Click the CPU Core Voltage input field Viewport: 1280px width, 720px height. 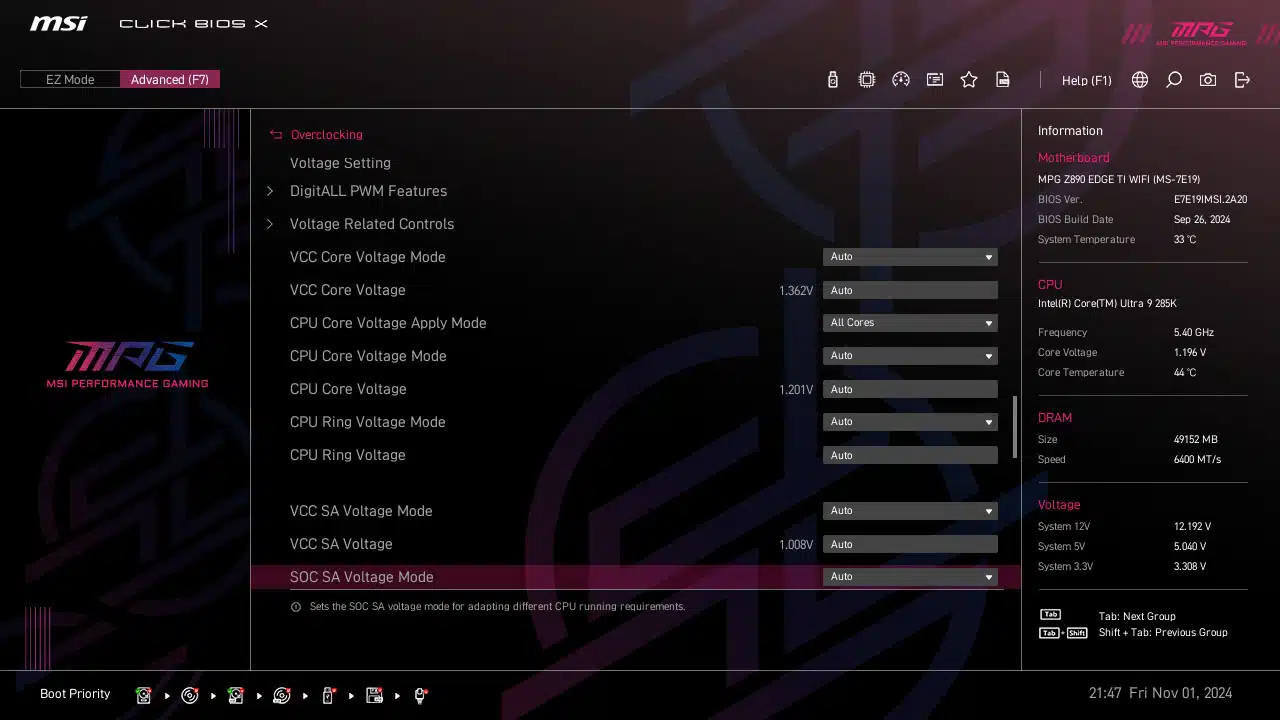[x=909, y=389]
